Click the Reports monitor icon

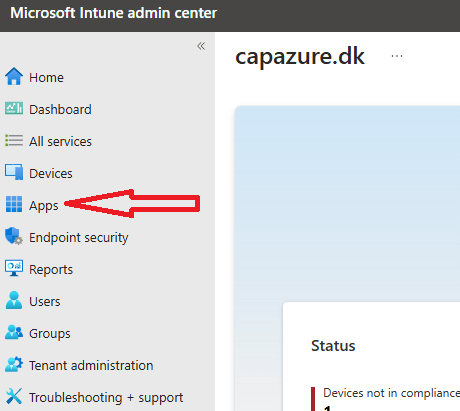pyautogui.click(x=14, y=268)
